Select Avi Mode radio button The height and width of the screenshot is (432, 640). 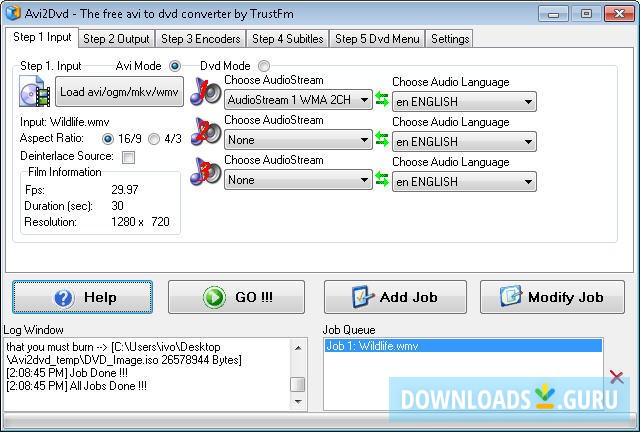(x=175, y=66)
